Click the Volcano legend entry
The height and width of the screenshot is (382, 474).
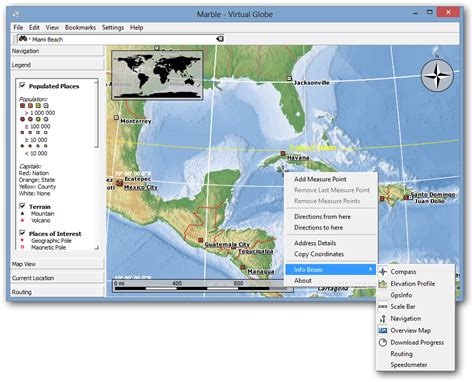click(x=41, y=221)
